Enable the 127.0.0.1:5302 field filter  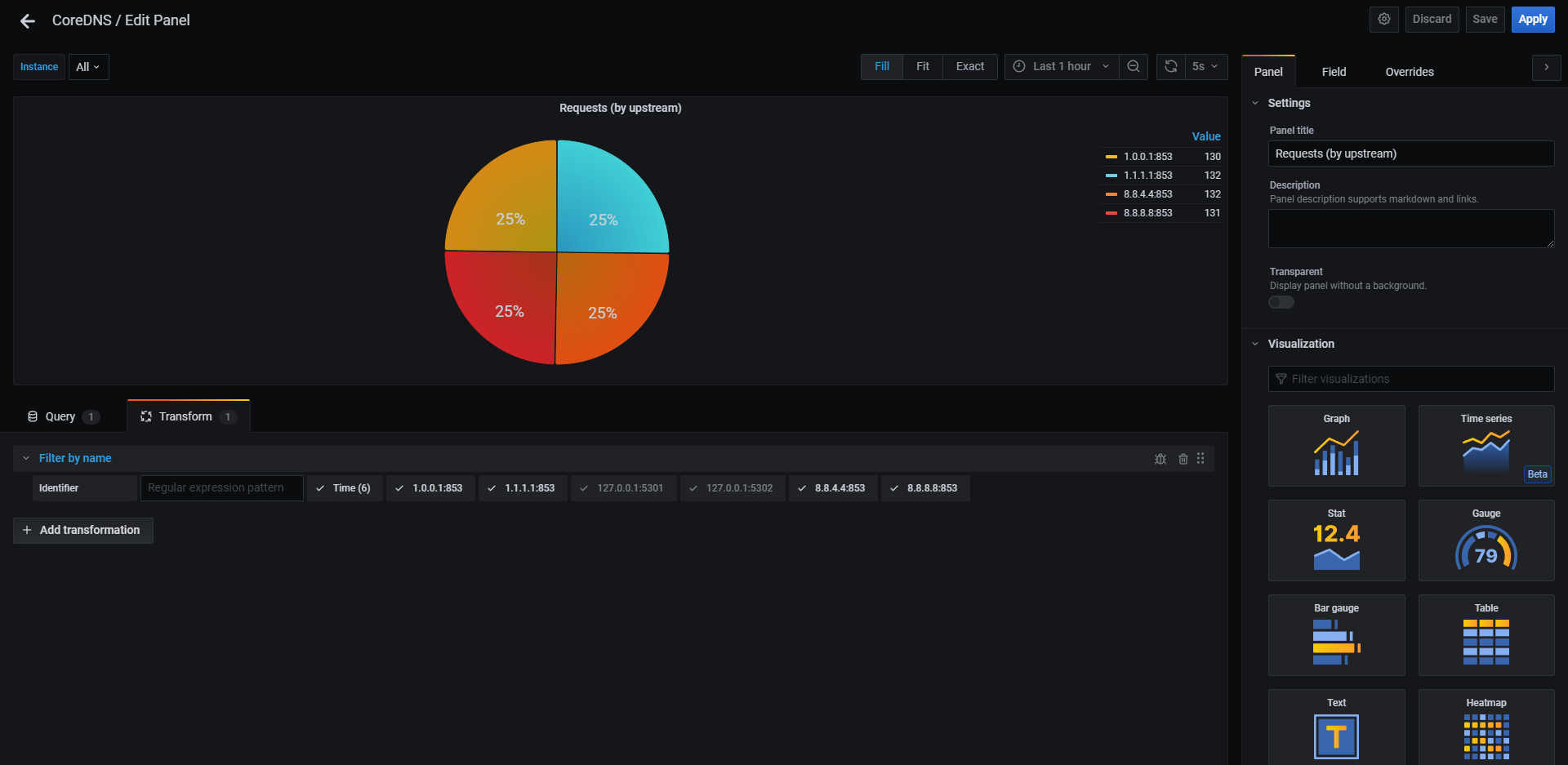click(x=733, y=488)
